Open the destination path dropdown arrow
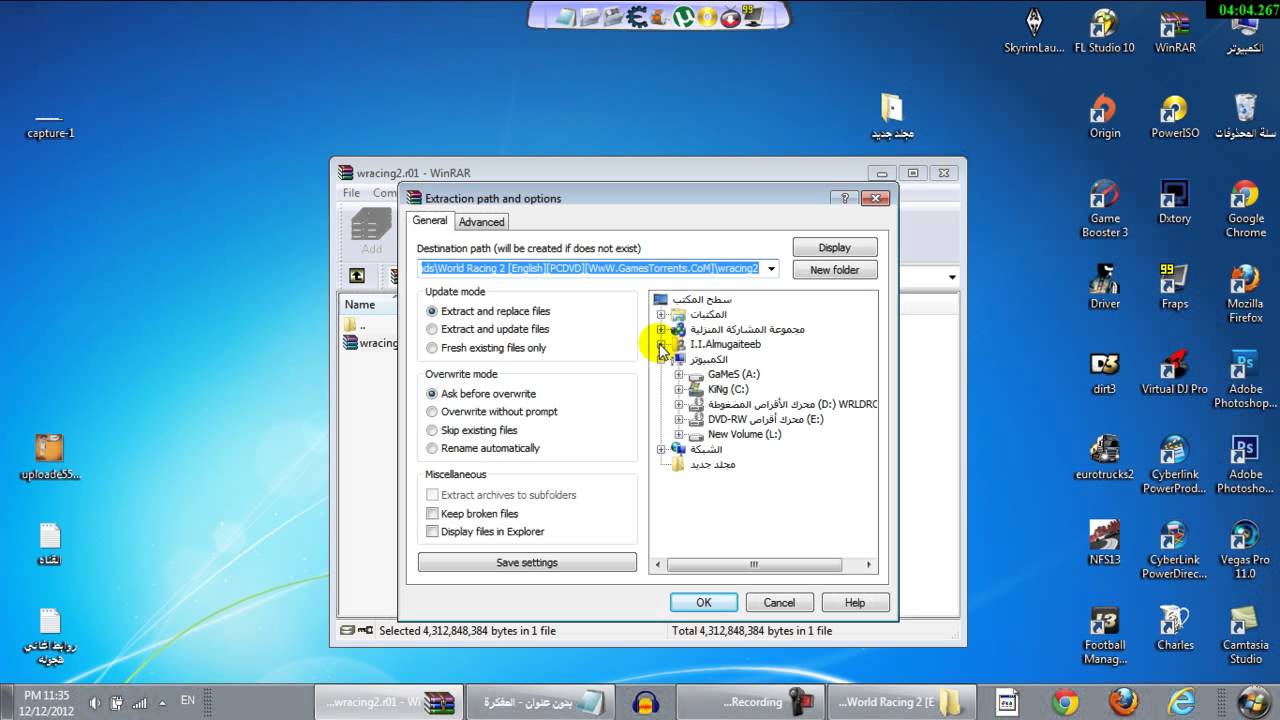Viewport: 1280px width, 720px height. [x=771, y=268]
